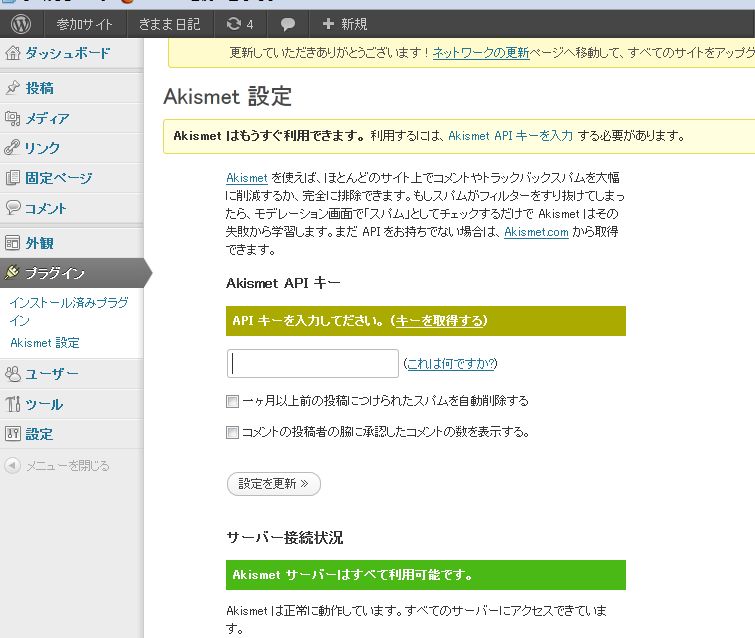
Task: Click the plus icon for 新規
Action: (x=328, y=24)
